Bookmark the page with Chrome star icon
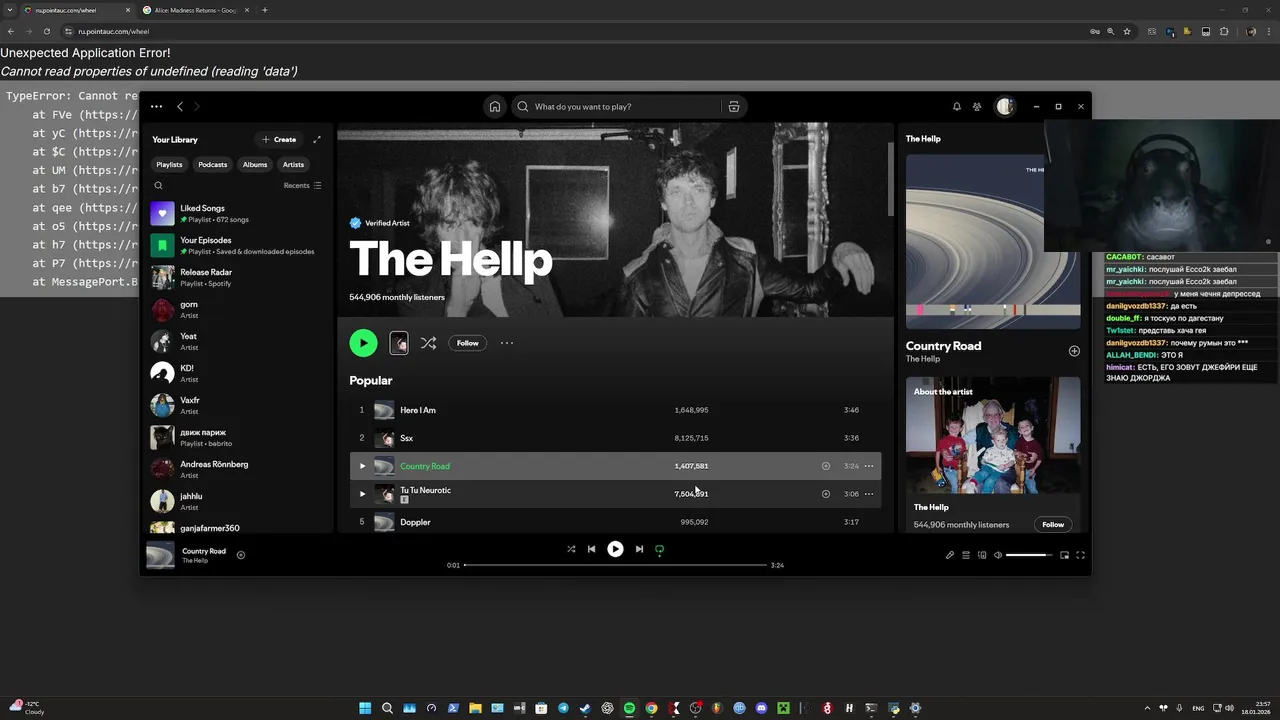 tap(1127, 31)
